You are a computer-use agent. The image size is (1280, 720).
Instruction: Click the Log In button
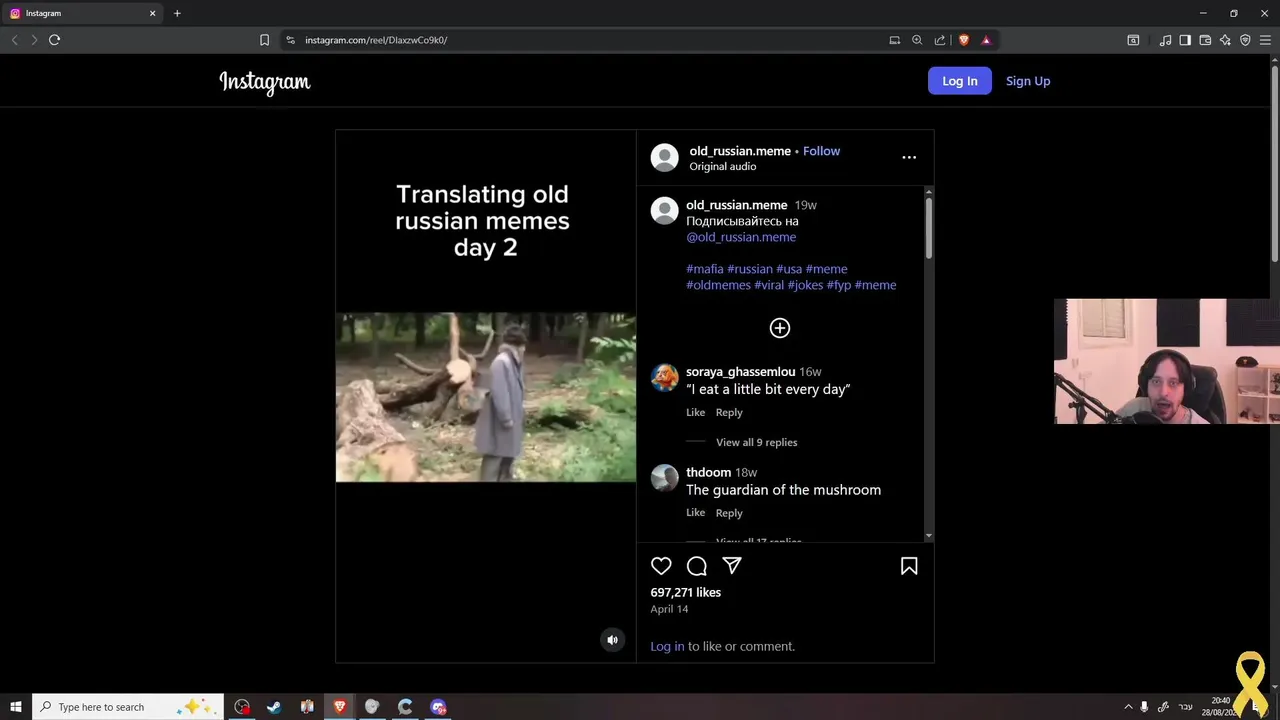click(x=959, y=81)
